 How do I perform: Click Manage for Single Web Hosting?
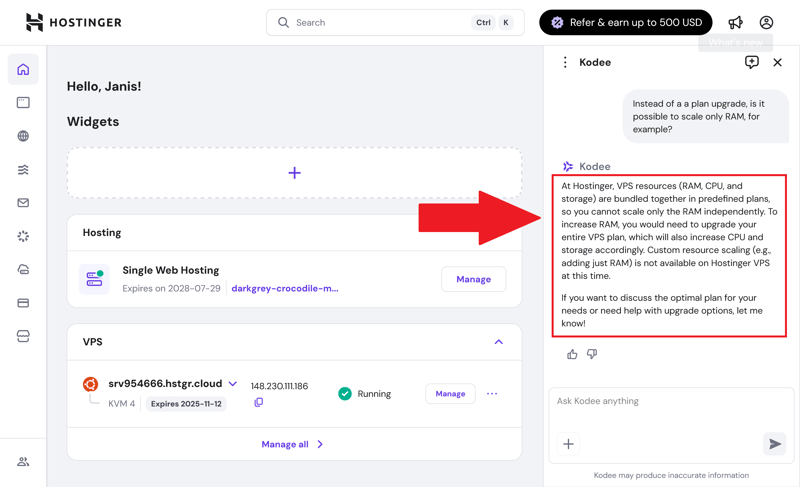tap(473, 279)
